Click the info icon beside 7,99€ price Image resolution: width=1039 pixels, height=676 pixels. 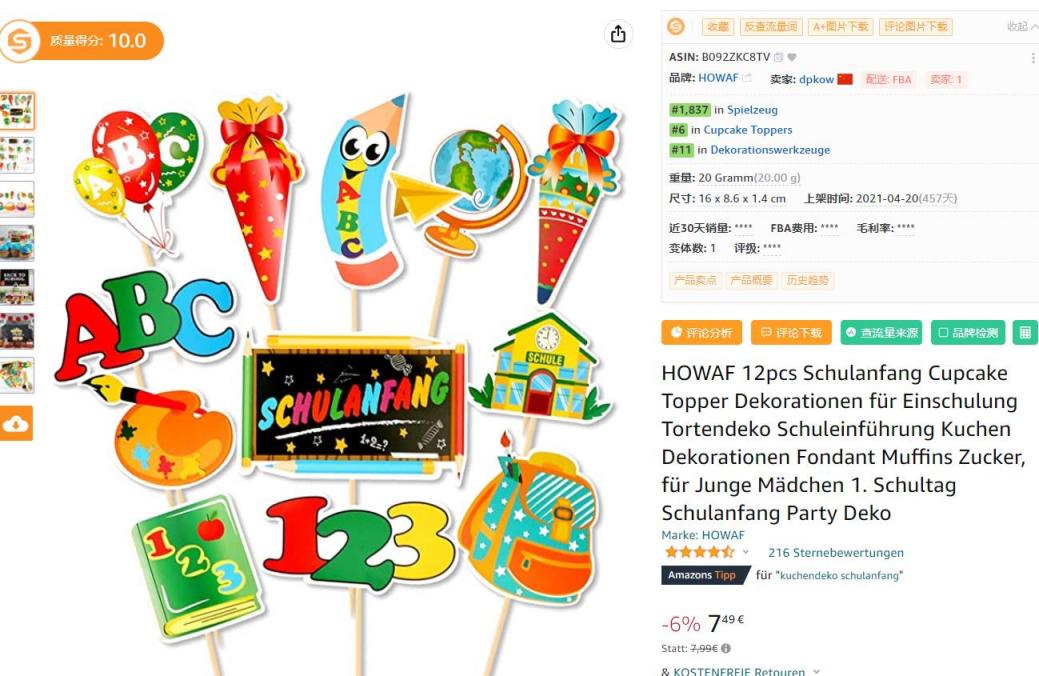click(x=726, y=648)
